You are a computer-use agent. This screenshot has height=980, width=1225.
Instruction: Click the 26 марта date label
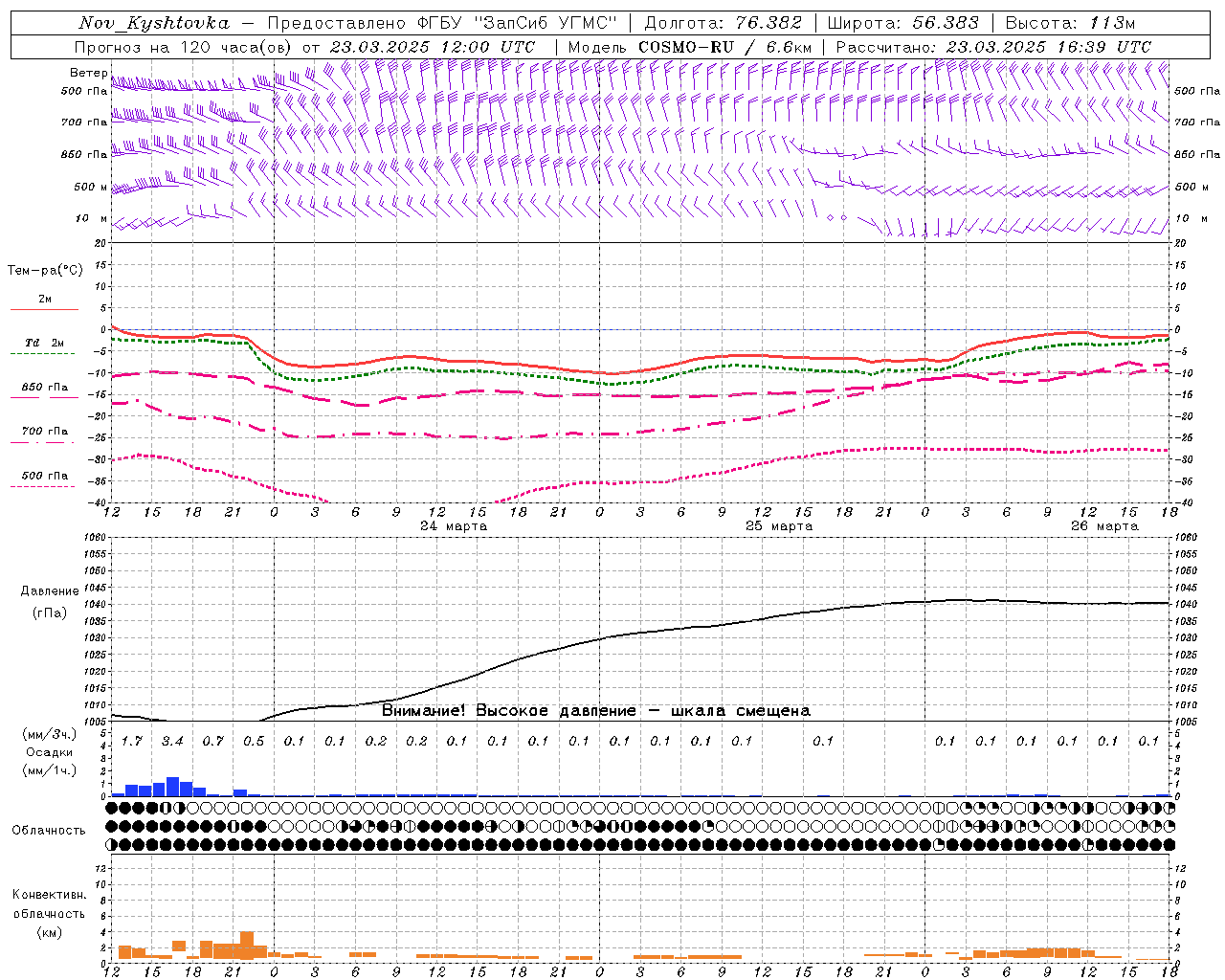(1104, 526)
